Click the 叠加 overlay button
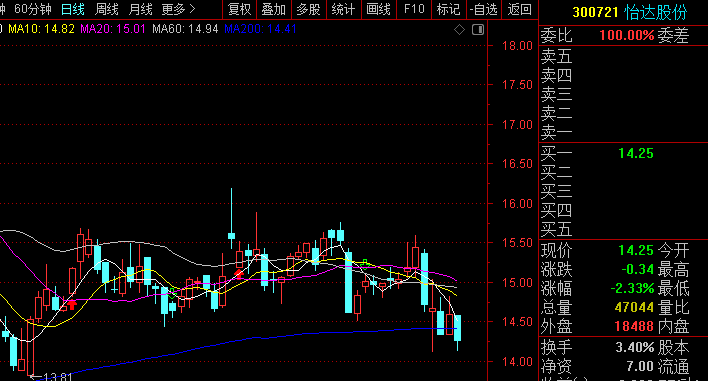 (274, 9)
